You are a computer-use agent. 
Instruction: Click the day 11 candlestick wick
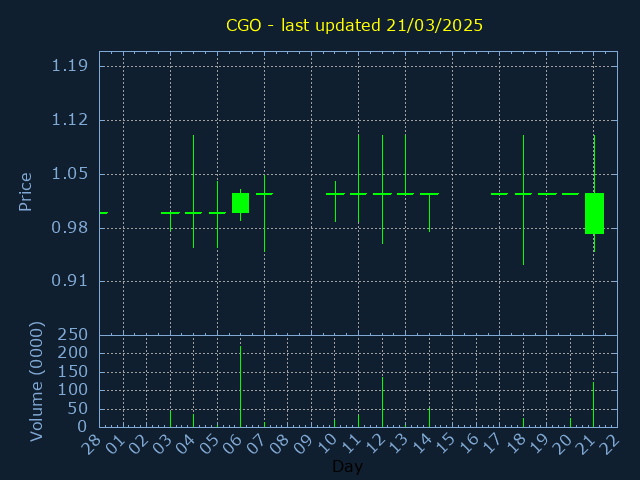(x=358, y=179)
